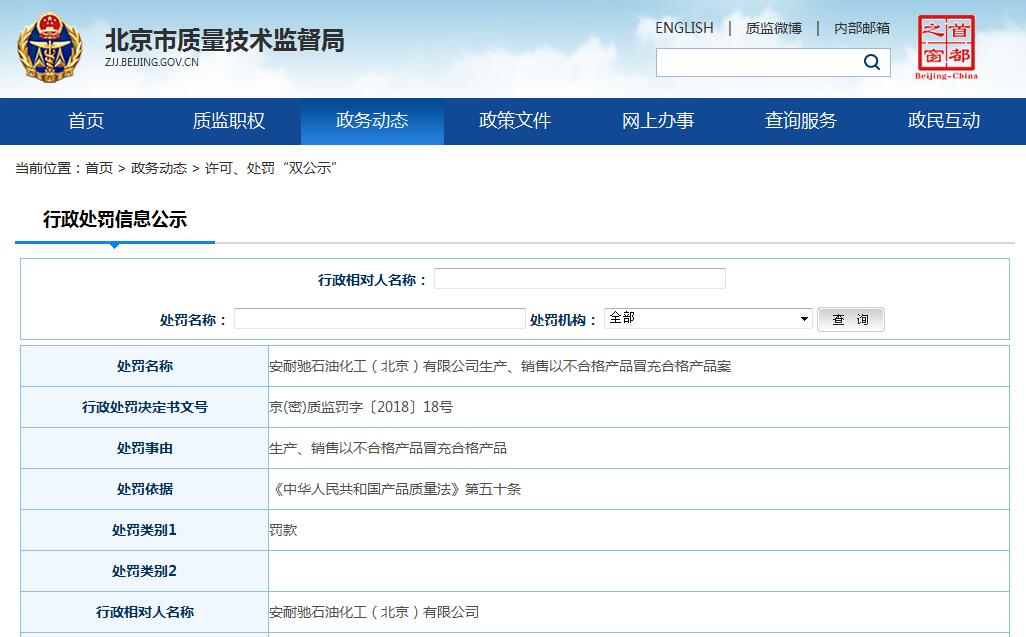Open the Beijing-China red seal logo
This screenshot has height=637, width=1026.
[946, 47]
